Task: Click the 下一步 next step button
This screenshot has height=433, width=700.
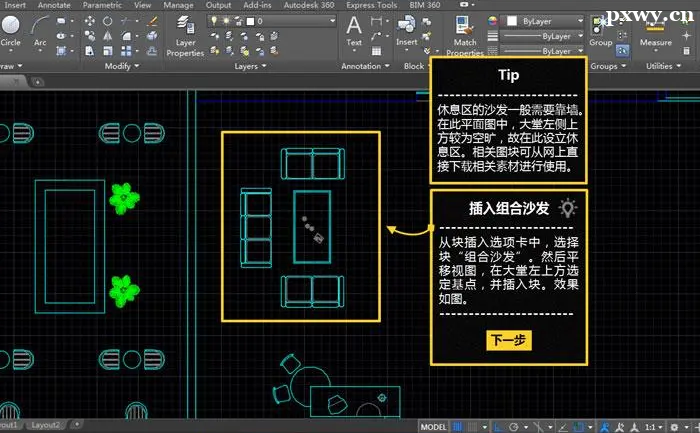Action: (508, 340)
